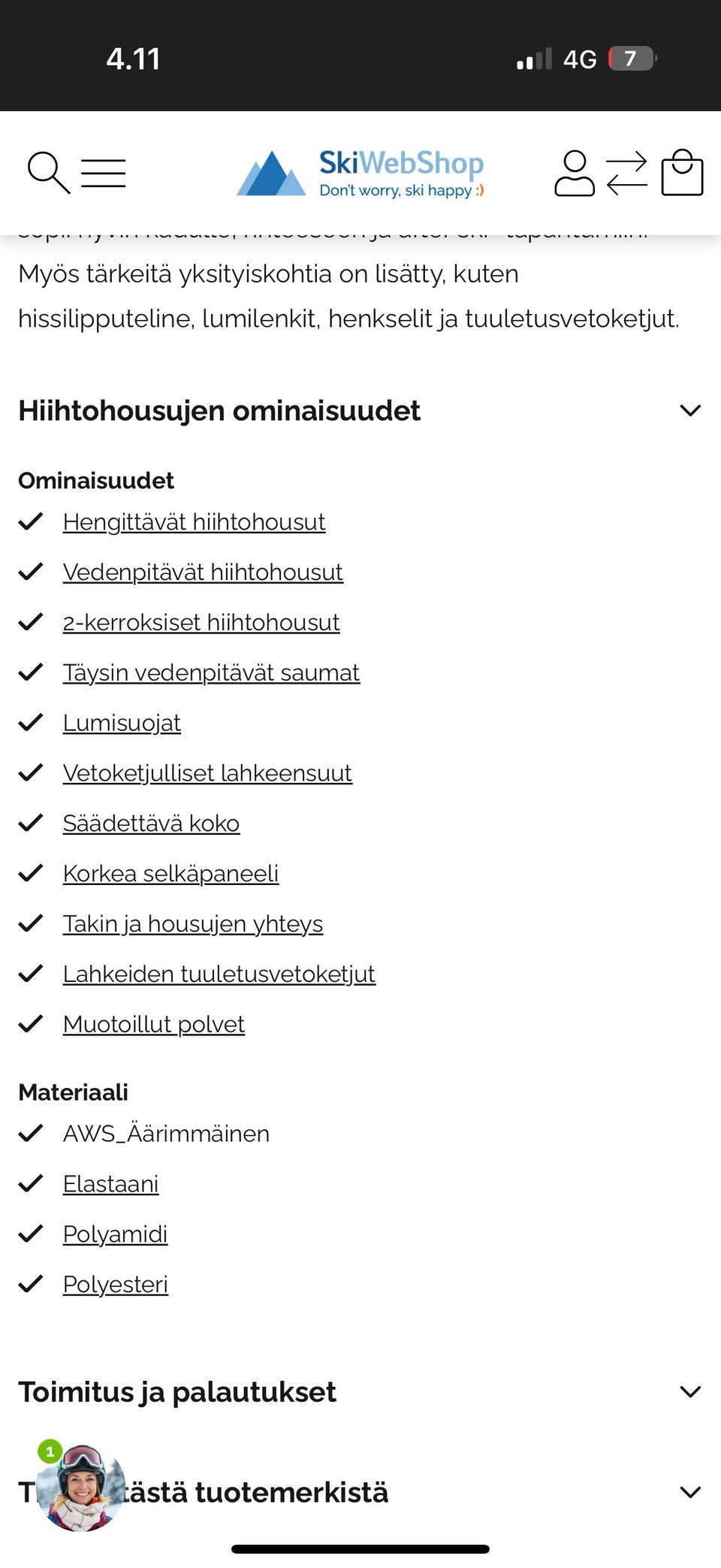Open the product compare arrows icon

[626, 174]
